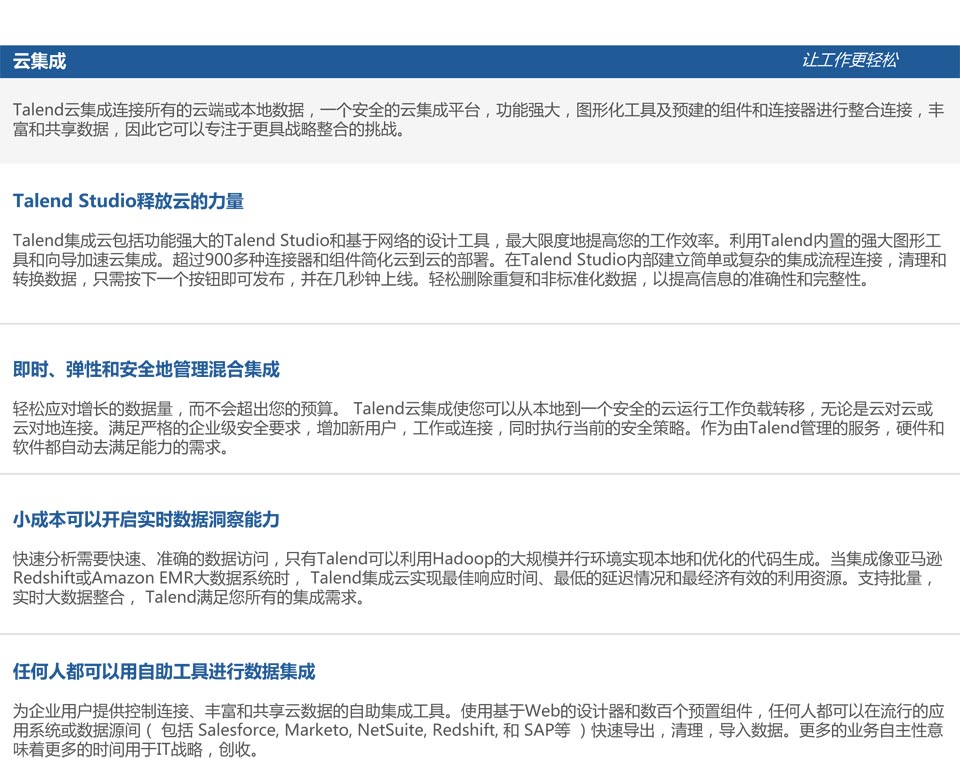This screenshot has height=762, width=960.
Task: Click paragraph beginning 轻松应对增长的数据量
Action: (x=478, y=428)
